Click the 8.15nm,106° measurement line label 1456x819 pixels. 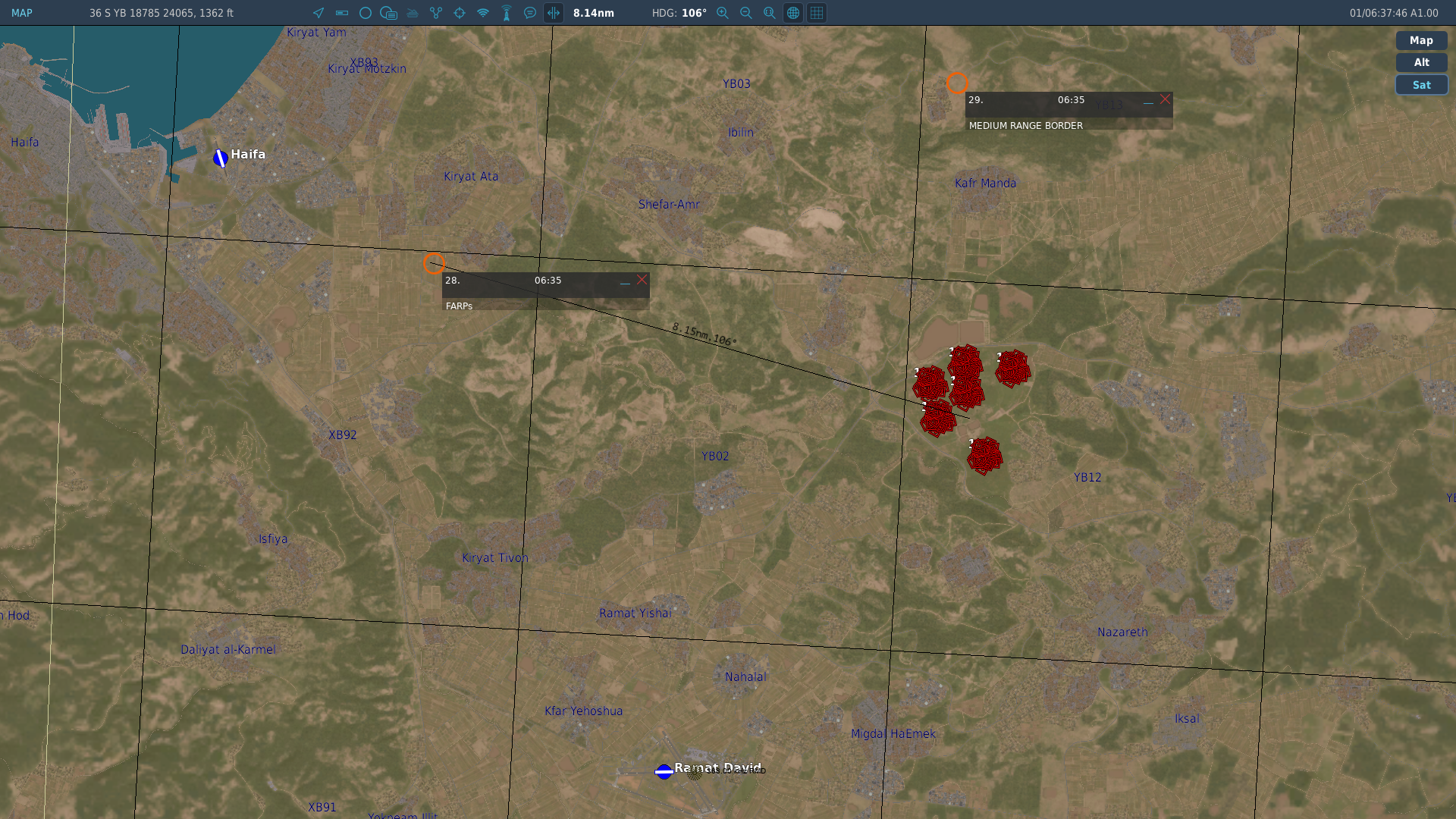pos(704,334)
